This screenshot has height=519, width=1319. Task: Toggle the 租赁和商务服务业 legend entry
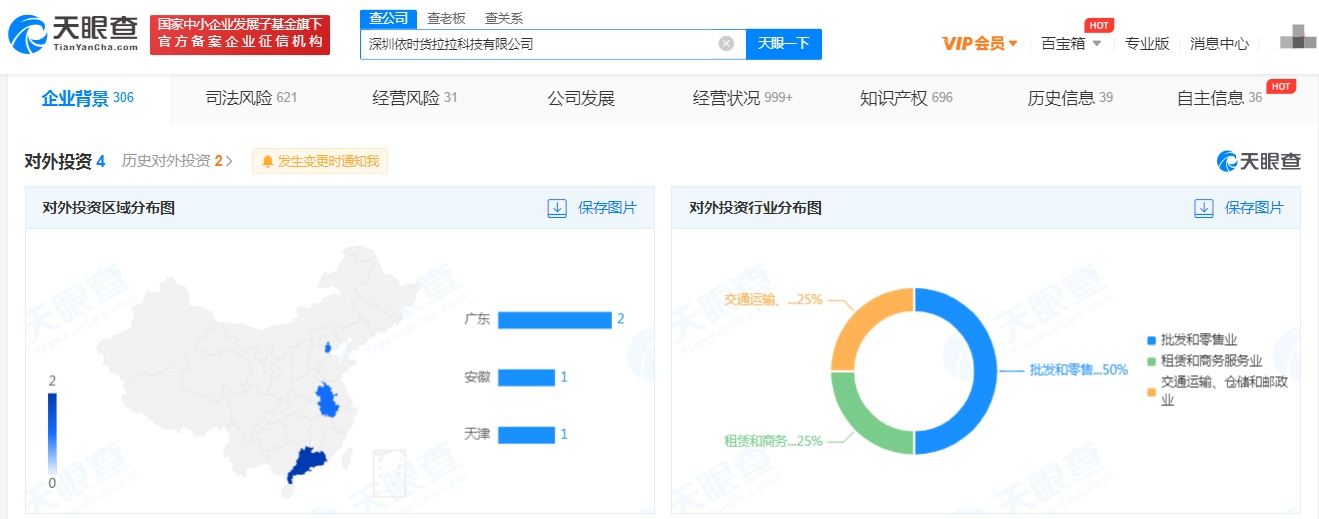1204,361
